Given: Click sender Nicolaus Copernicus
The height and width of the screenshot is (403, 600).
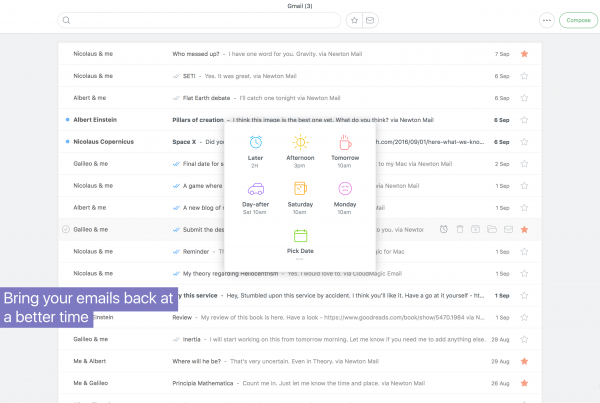Looking at the screenshot, I should coord(103,142).
